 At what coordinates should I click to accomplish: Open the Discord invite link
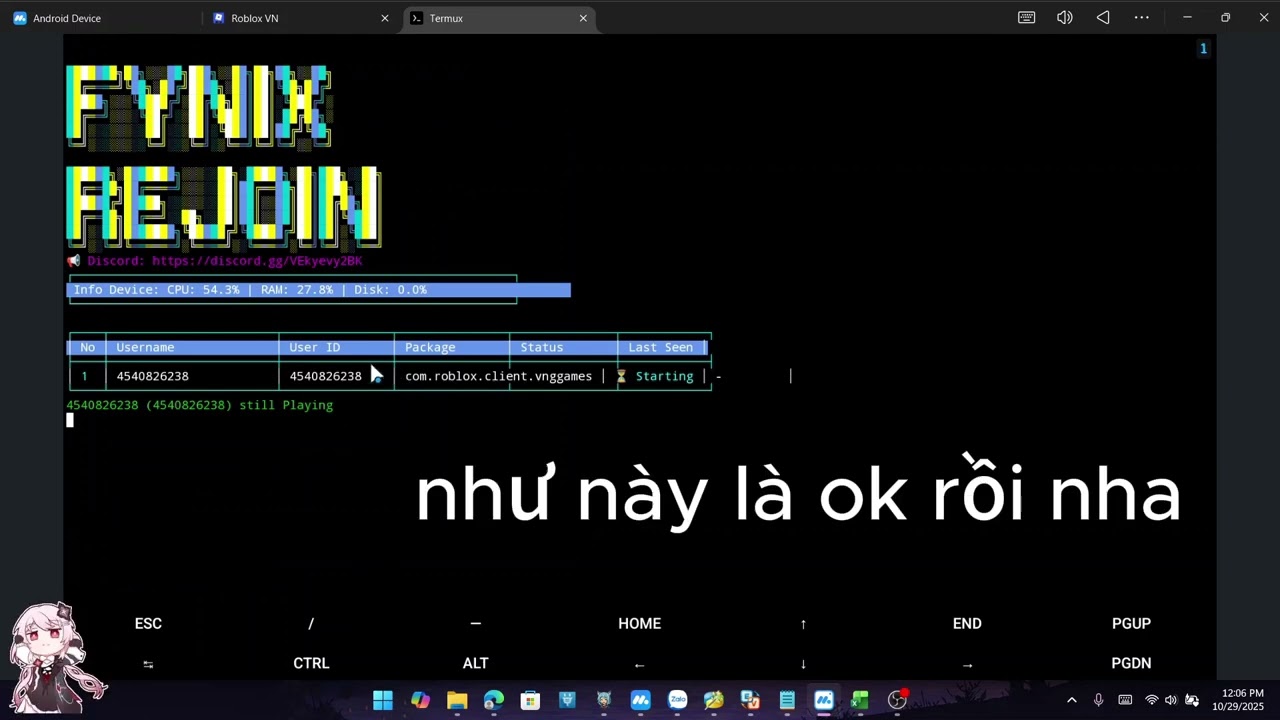pyautogui.click(x=257, y=261)
